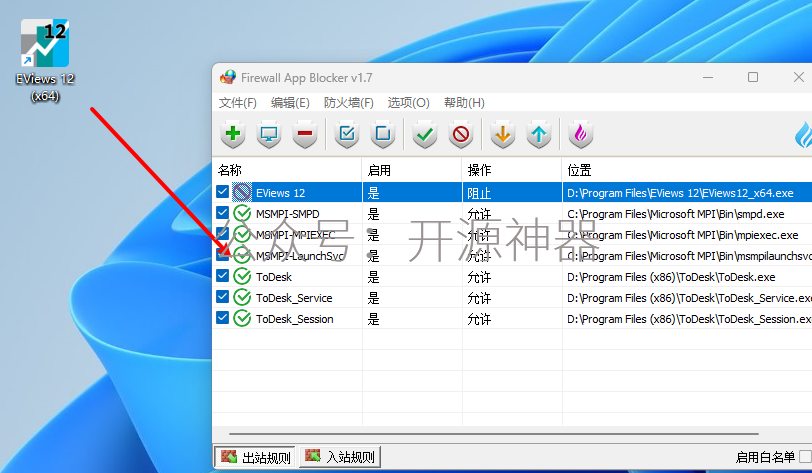Select the ToDesk_Service row name
Image resolution: width=812 pixels, height=473 pixels.
(x=294, y=298)
